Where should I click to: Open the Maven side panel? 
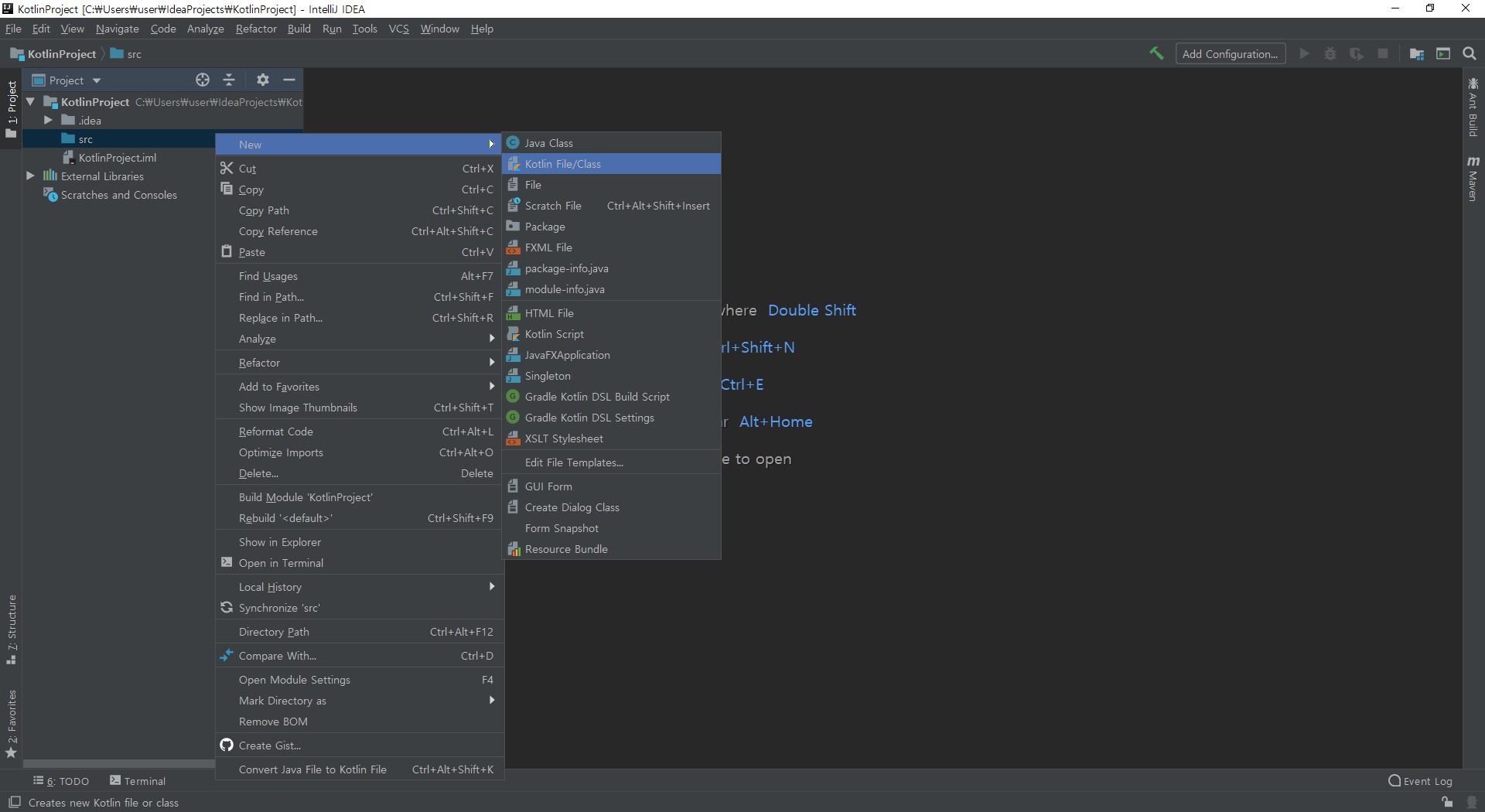1473,179
